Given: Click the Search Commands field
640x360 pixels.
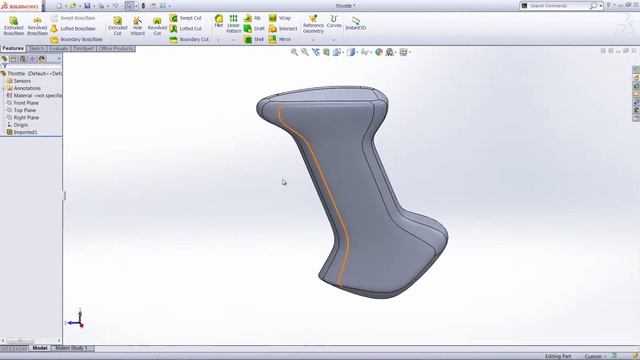Looking at the screenshot, I should pyautogui.click(x=559, y=6).
